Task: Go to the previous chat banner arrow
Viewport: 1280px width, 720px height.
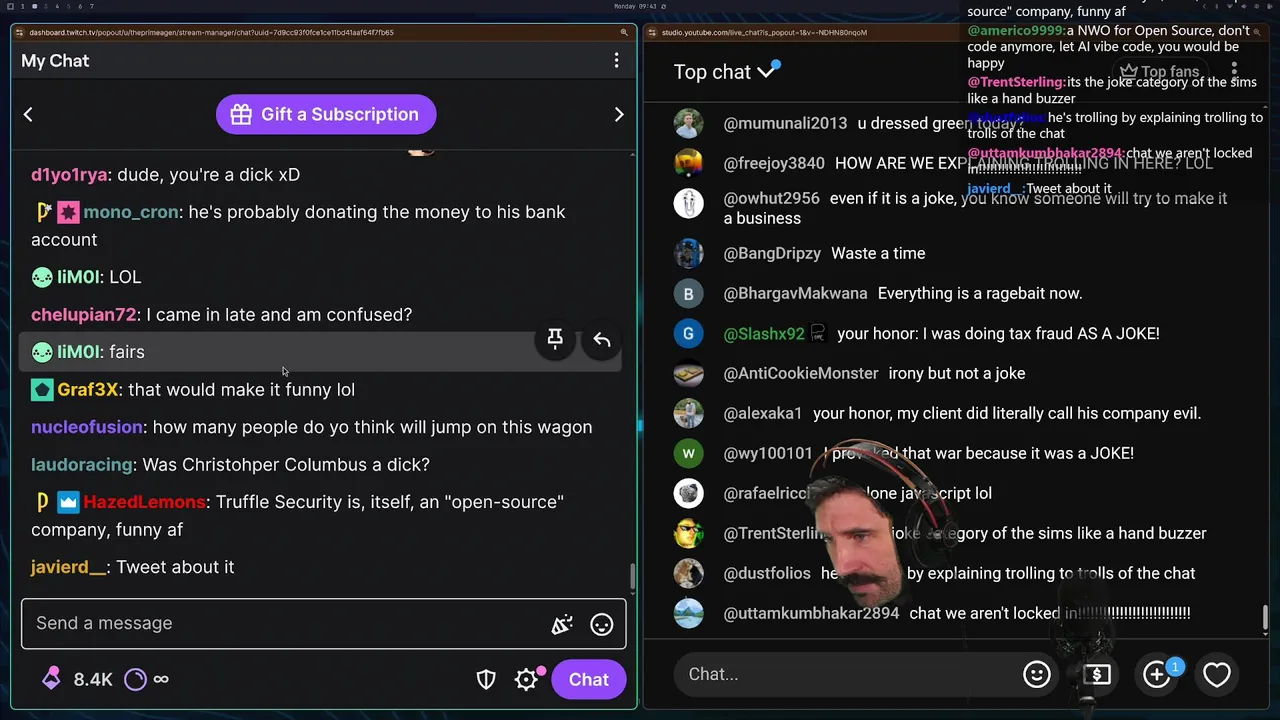Action: 28,114
